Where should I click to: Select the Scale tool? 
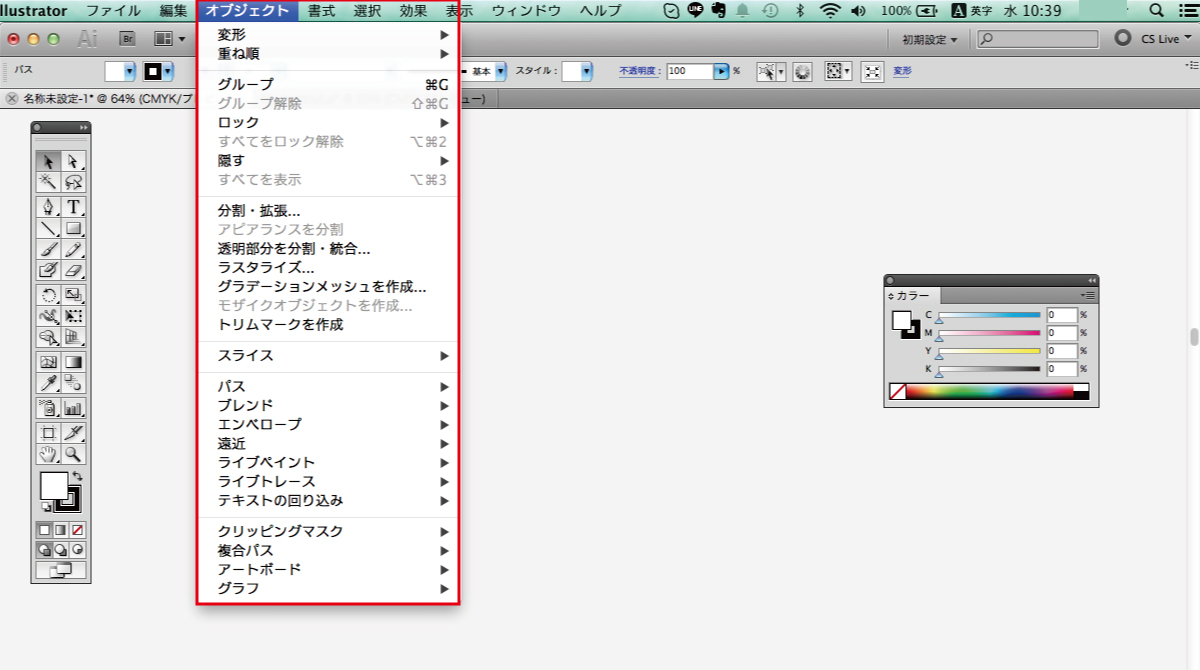pyautogui.click(x=73, y=295)
